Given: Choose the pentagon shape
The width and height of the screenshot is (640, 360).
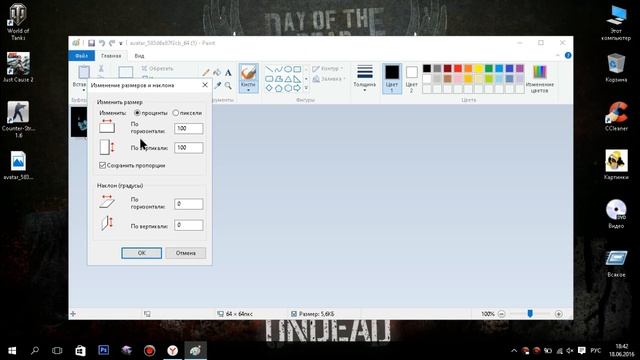Looking at the screenshot, I should pyautogui.click(x=278, y=88).
